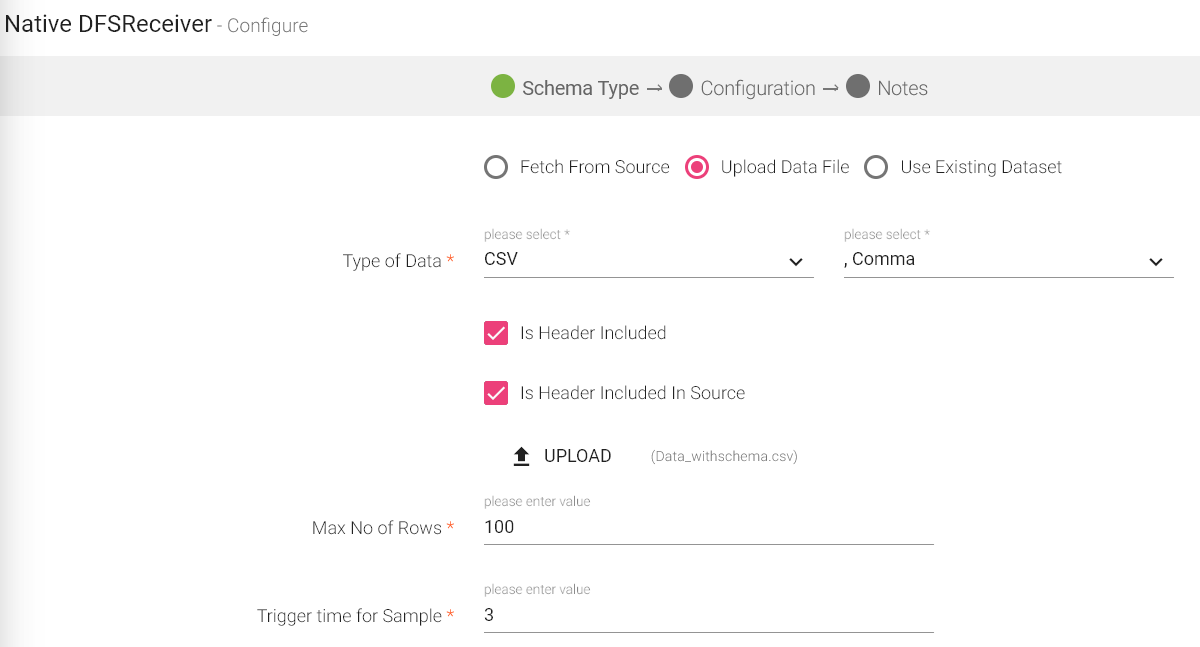The height and width of the screenshot is (647, 1200).
Task: Click the Trigger time for Sample field
Action: [x=708, y=615]
